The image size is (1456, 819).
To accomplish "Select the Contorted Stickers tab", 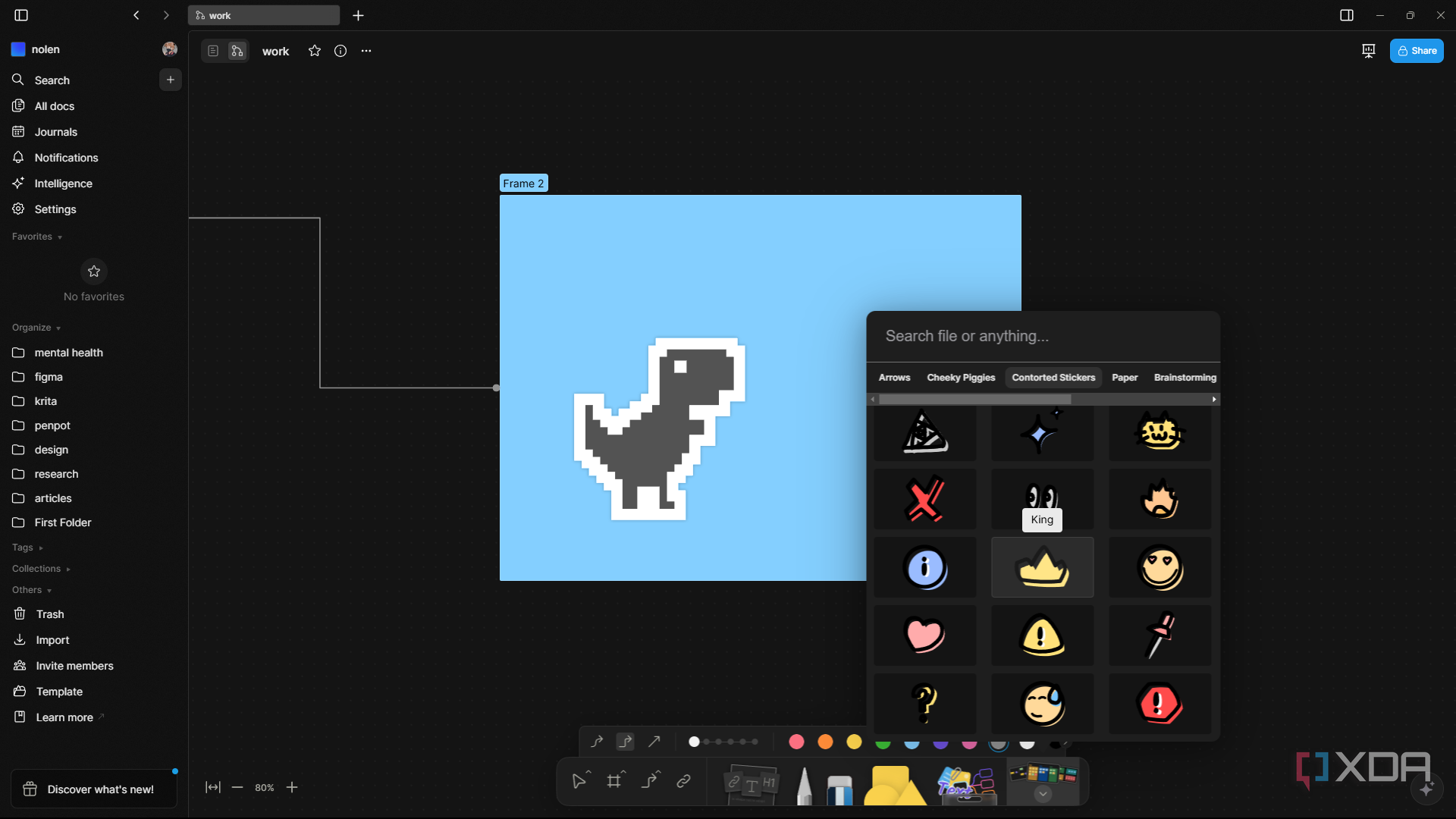I will (x=1053, y=378).
